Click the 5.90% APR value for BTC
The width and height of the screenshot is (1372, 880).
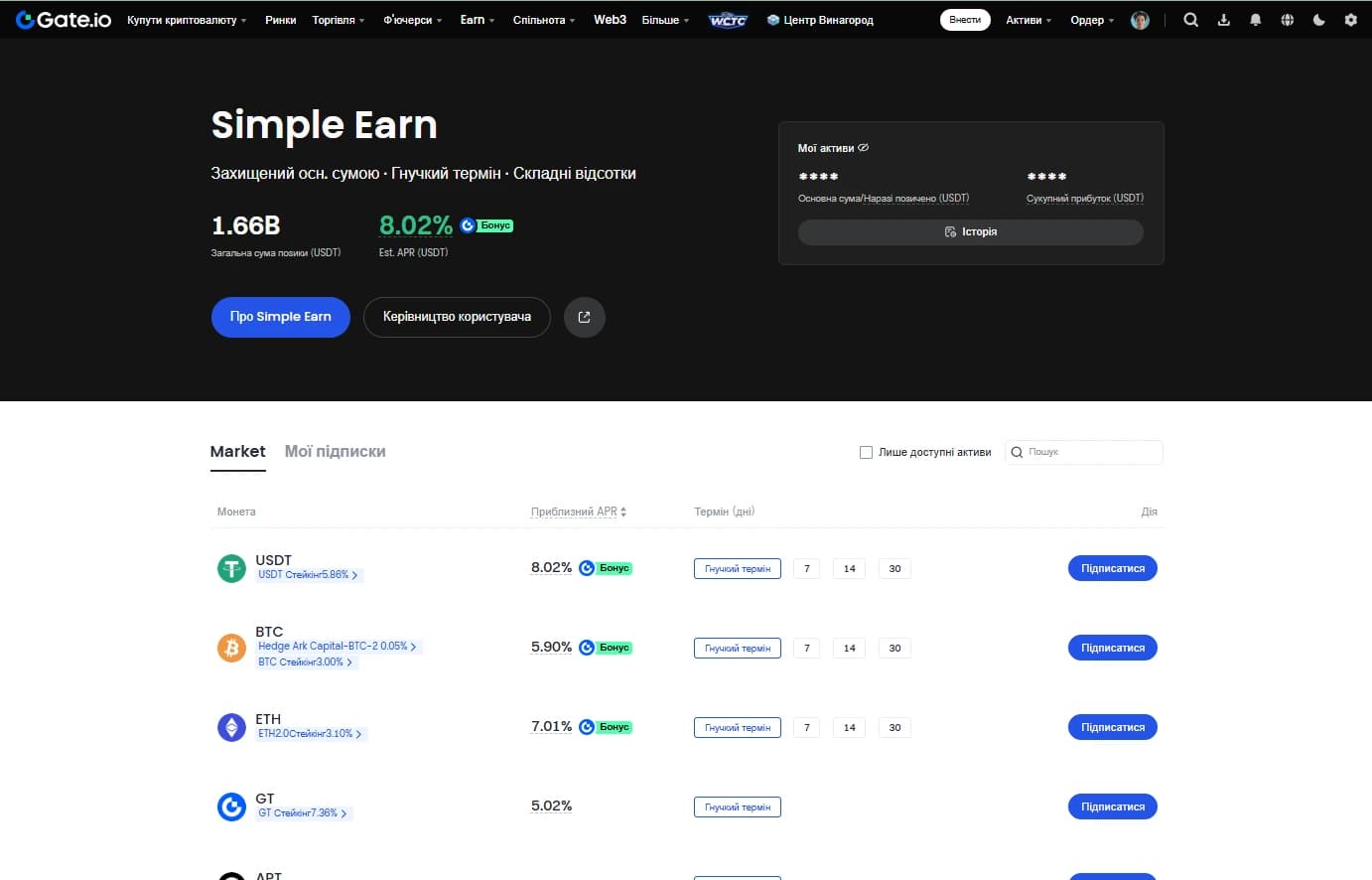click(x=551, y=647)
